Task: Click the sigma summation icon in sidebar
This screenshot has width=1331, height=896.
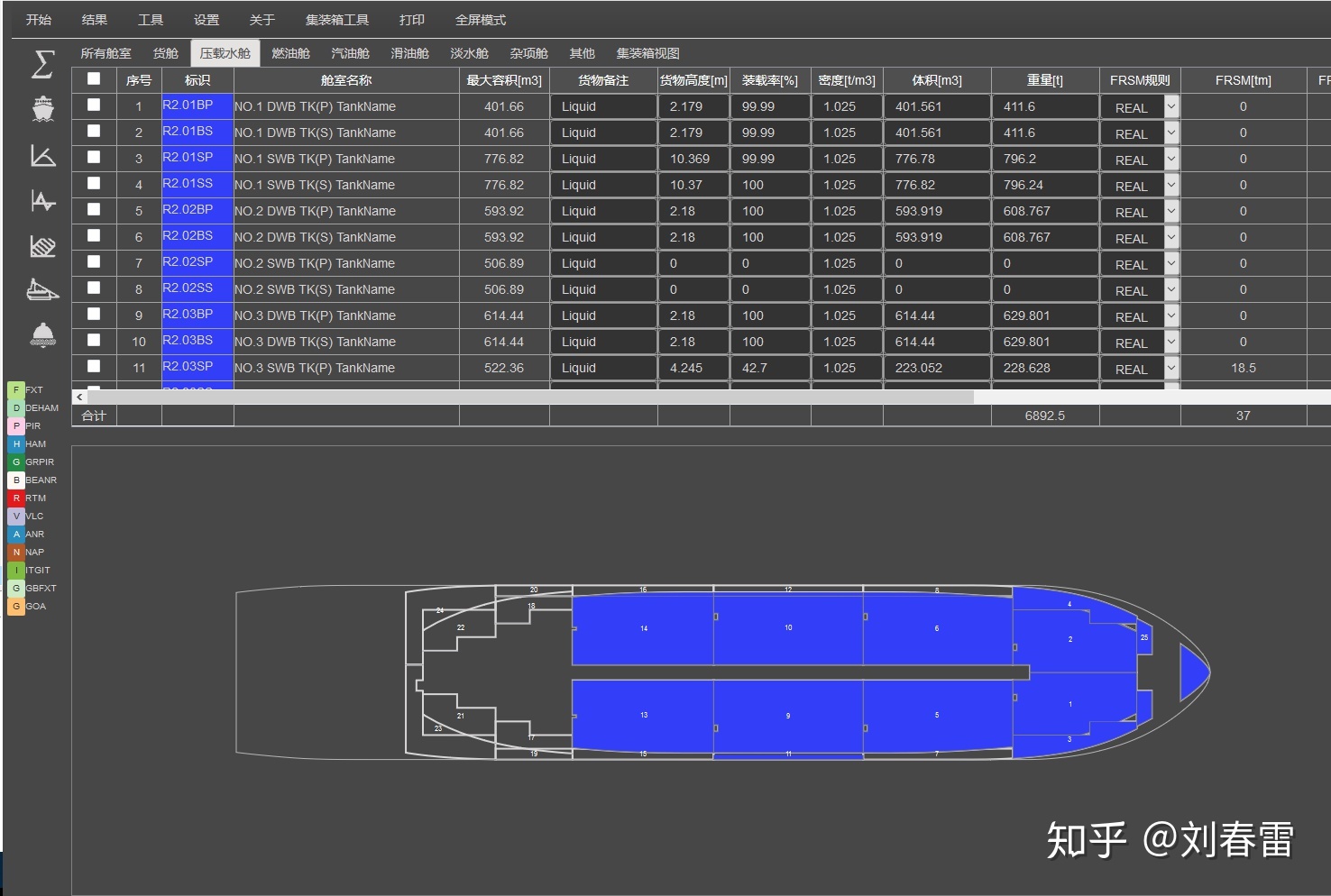Action: [x=42, y=64]
